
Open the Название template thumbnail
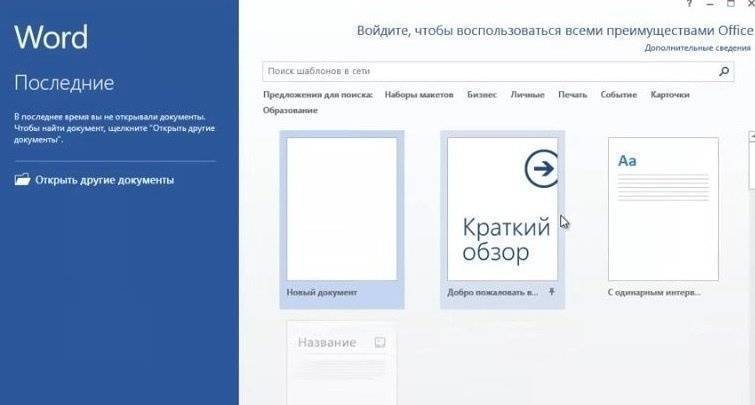point(342,363)
